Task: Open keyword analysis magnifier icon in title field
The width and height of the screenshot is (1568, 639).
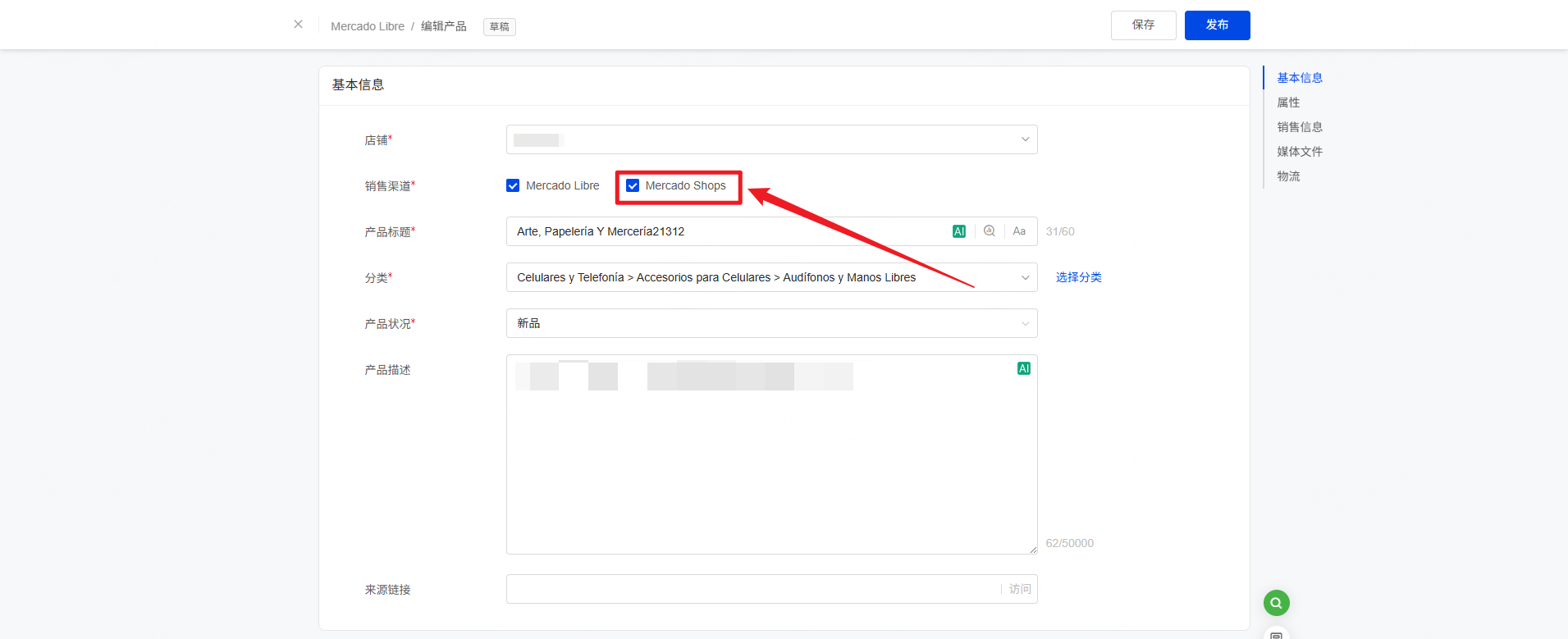Action: click(990, 231)
